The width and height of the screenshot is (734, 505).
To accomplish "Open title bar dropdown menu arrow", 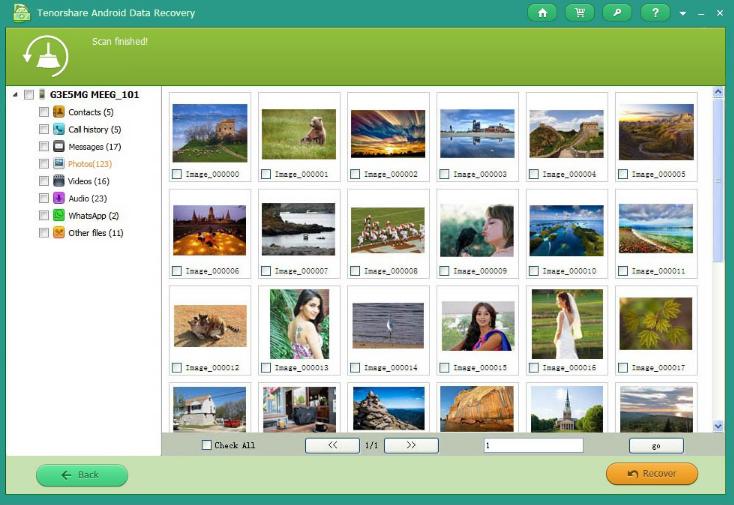I will (x=683, y=14).
